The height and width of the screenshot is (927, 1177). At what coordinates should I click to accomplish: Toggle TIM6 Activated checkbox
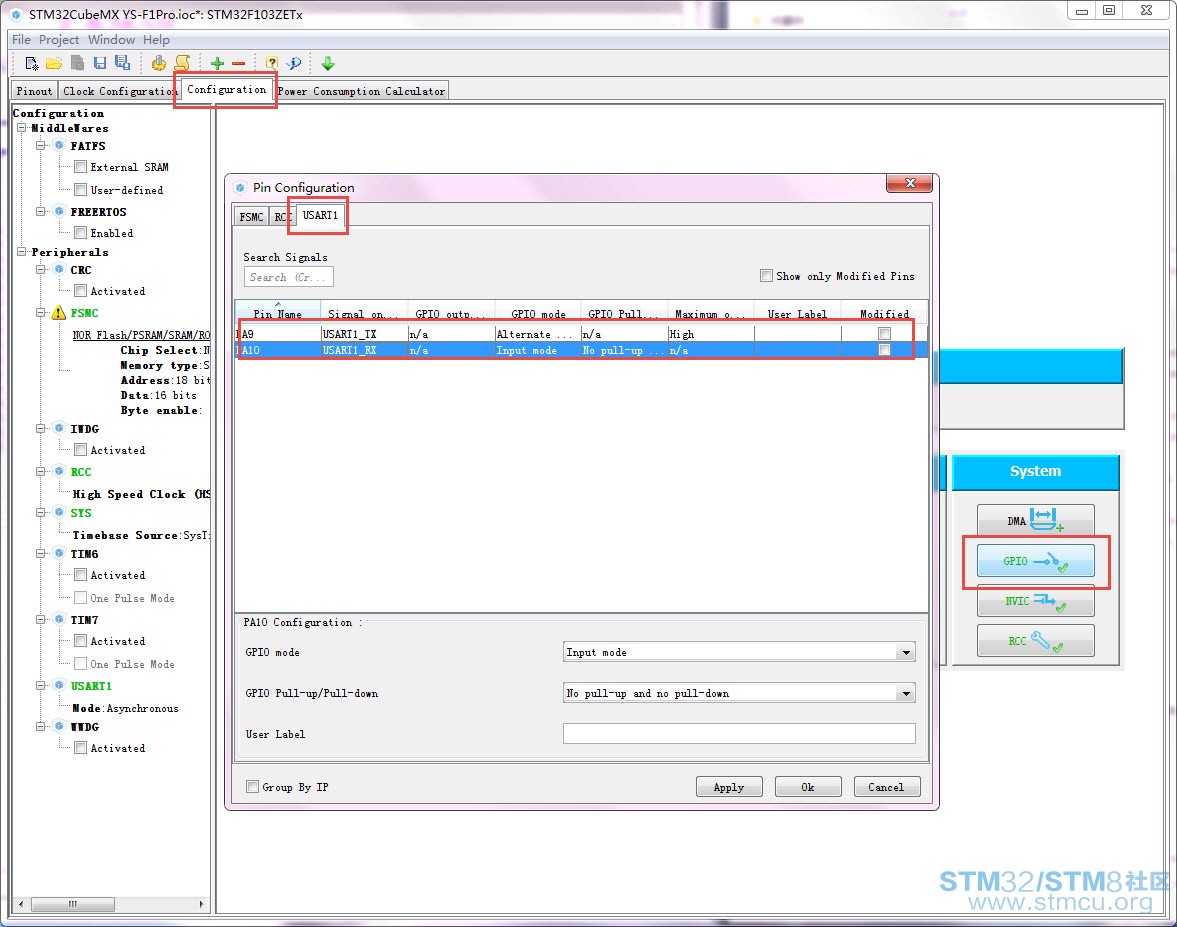coord(80,575)
